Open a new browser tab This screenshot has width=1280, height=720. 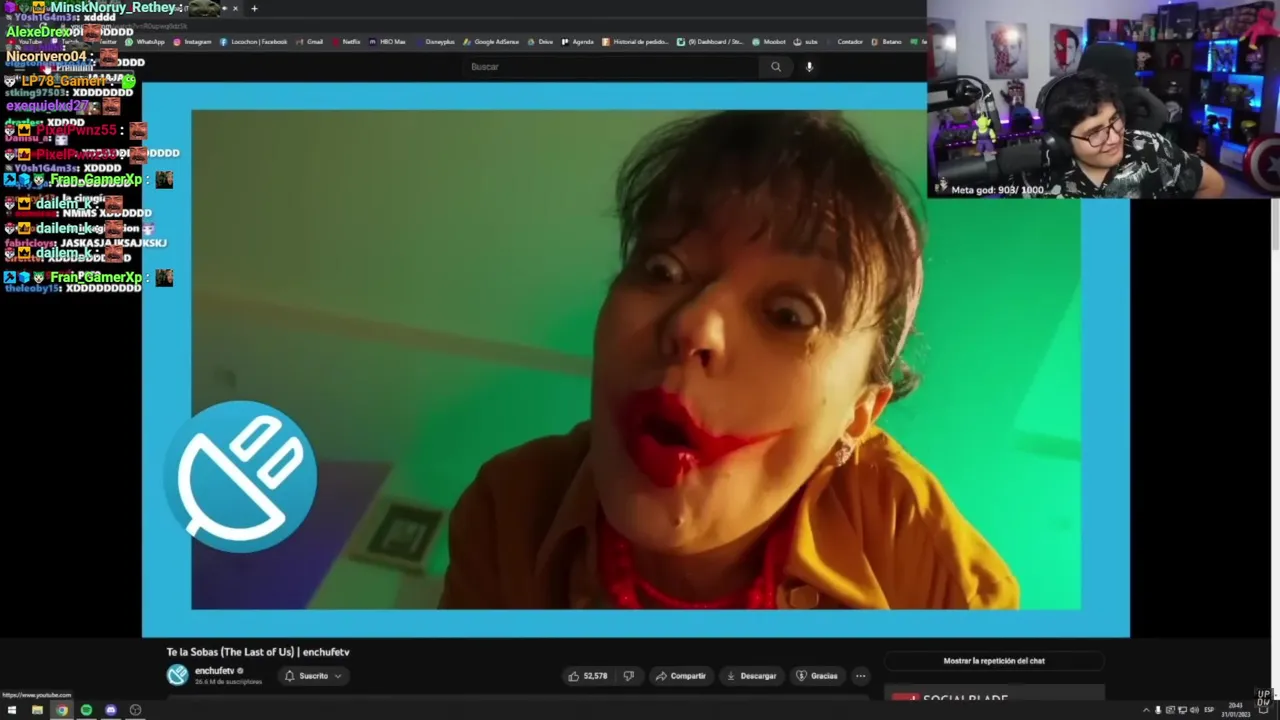pyautogui.click(x=254, y=8)
